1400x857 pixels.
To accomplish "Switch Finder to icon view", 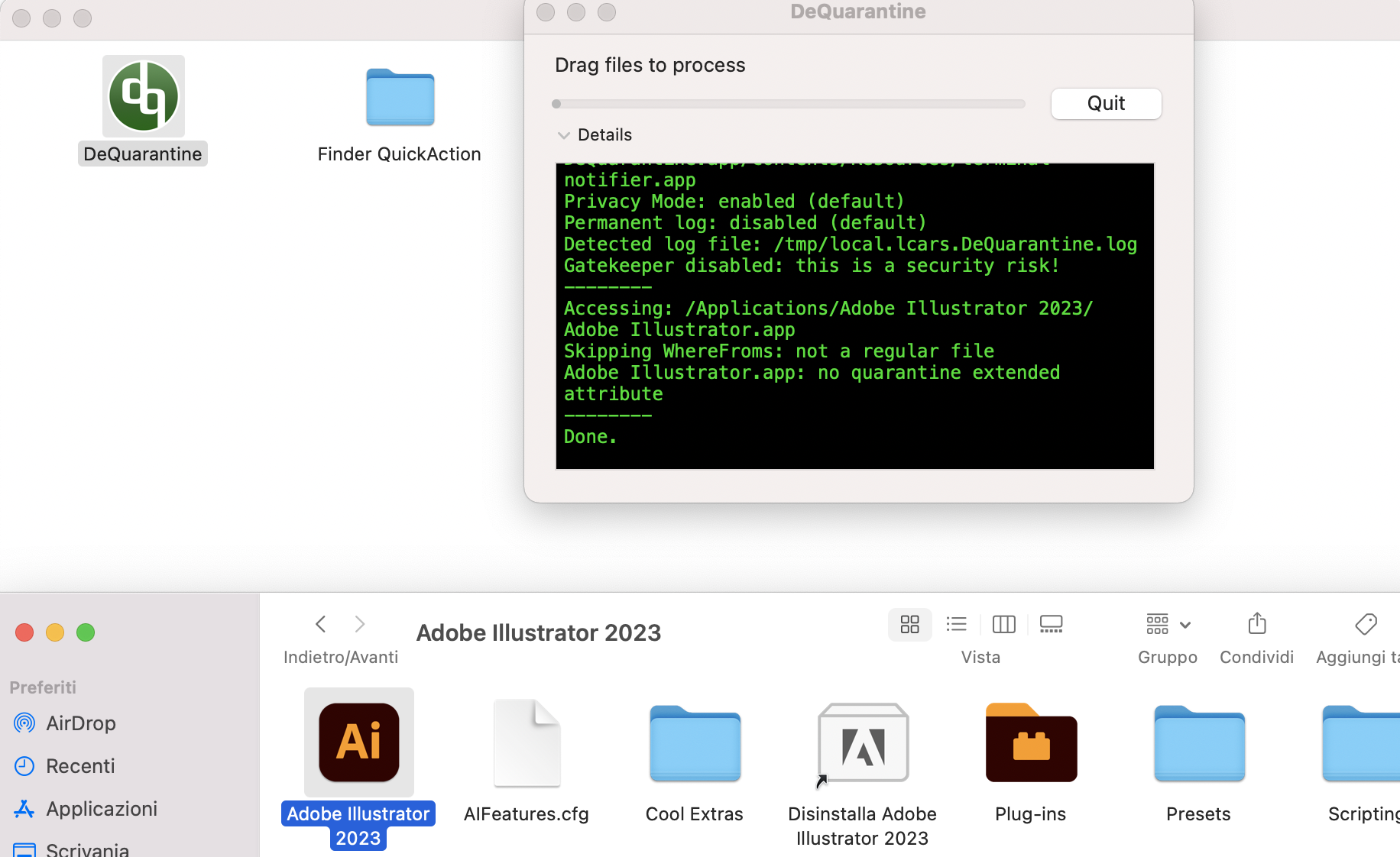I will (x=909, y=625).
